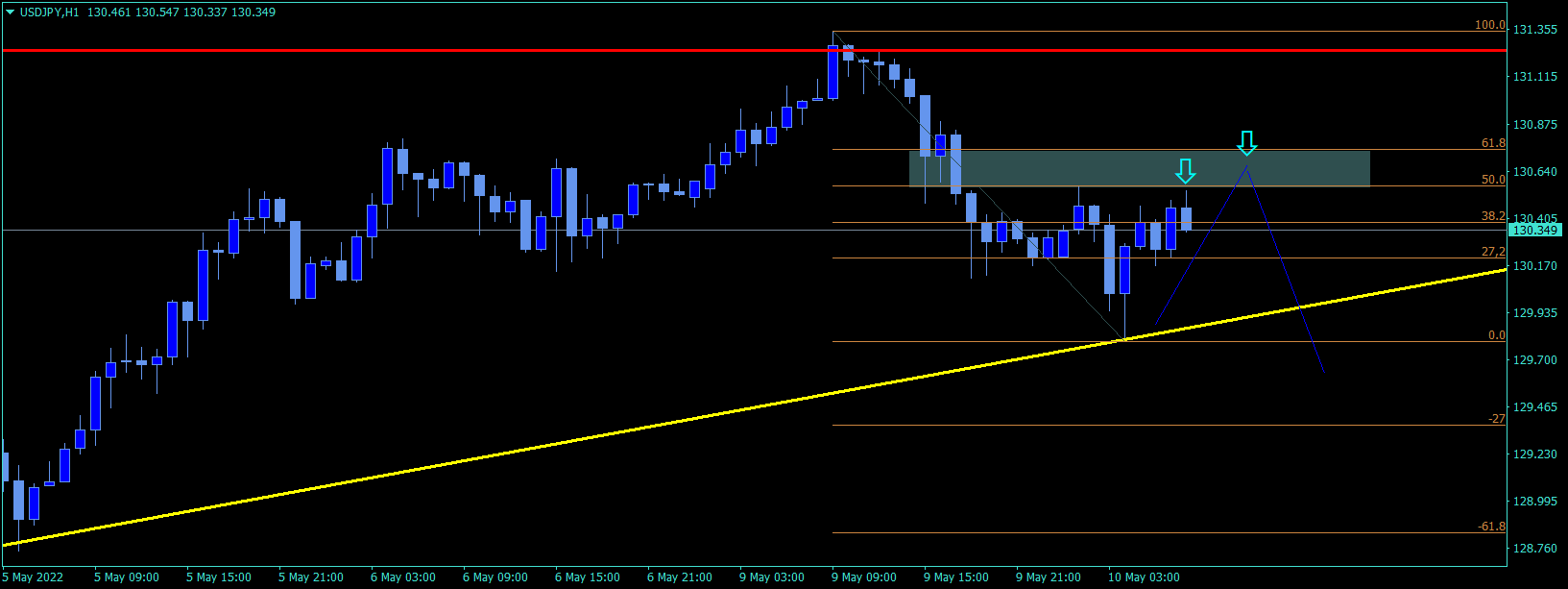The height and width of the screenshot is (589, 1568).
Task: Click the 5 May 2022 date label
Action: [x=33, y=577]
